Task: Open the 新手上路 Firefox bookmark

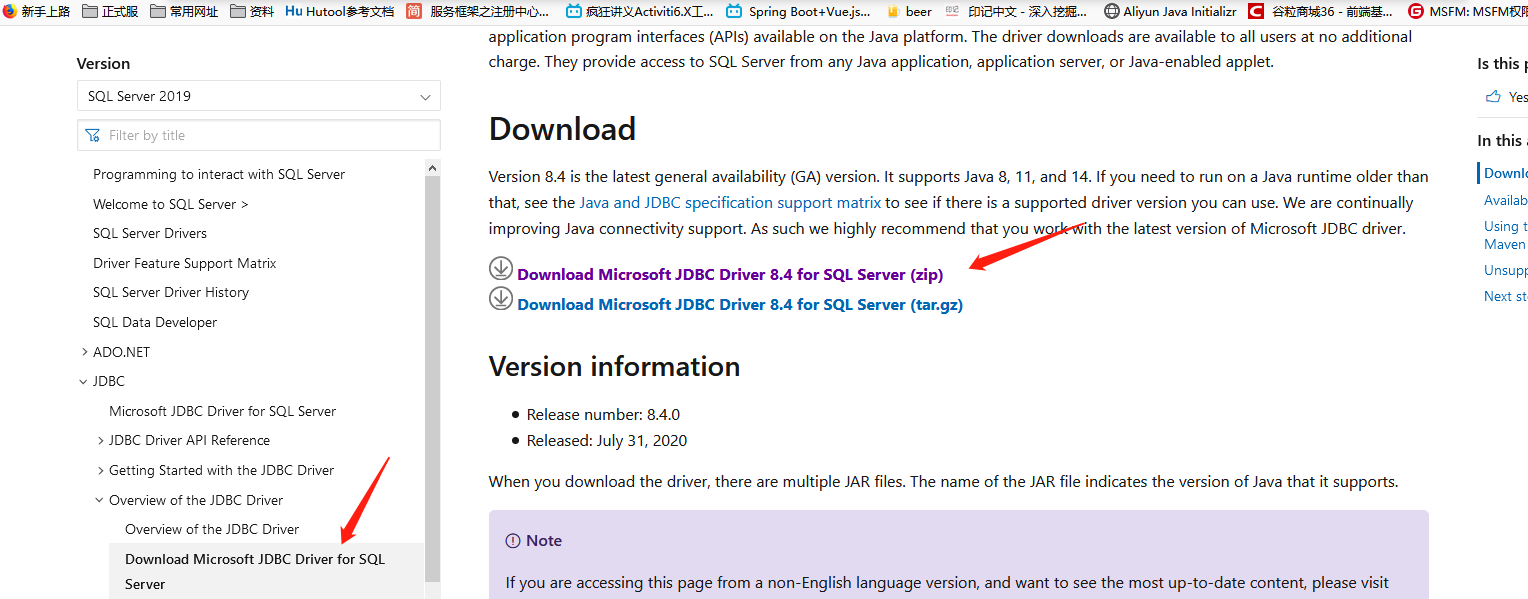Action: (36, 12)
